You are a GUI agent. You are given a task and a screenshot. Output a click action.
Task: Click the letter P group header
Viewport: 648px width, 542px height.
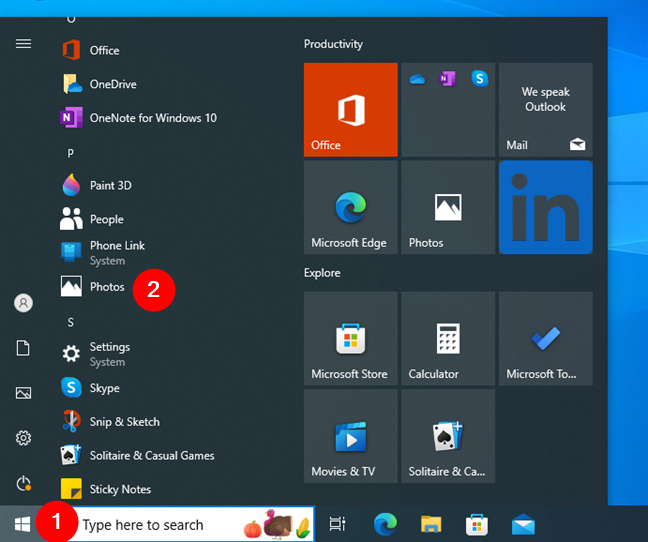[71, 154]
